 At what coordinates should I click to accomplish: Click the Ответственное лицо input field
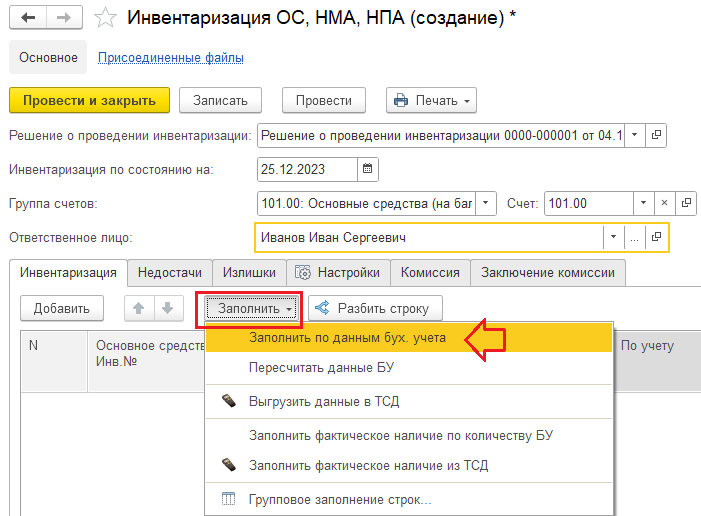[429, 237]
